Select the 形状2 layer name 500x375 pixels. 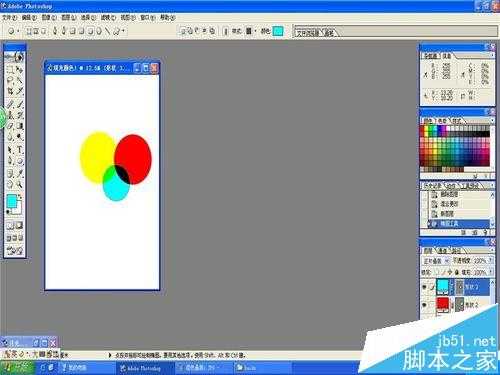(472, 305)
